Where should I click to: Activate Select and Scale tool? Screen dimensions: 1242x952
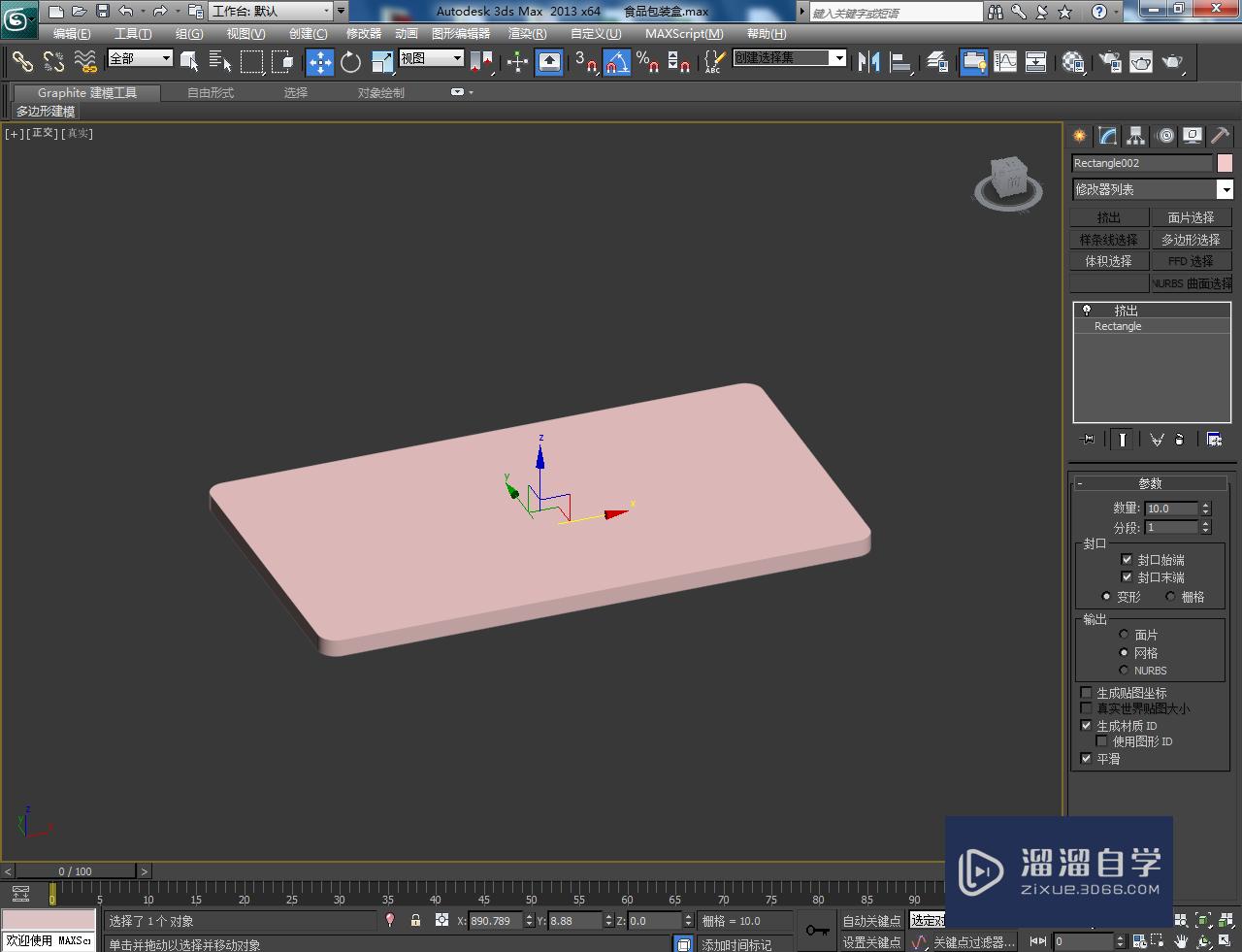coord(382,62)
